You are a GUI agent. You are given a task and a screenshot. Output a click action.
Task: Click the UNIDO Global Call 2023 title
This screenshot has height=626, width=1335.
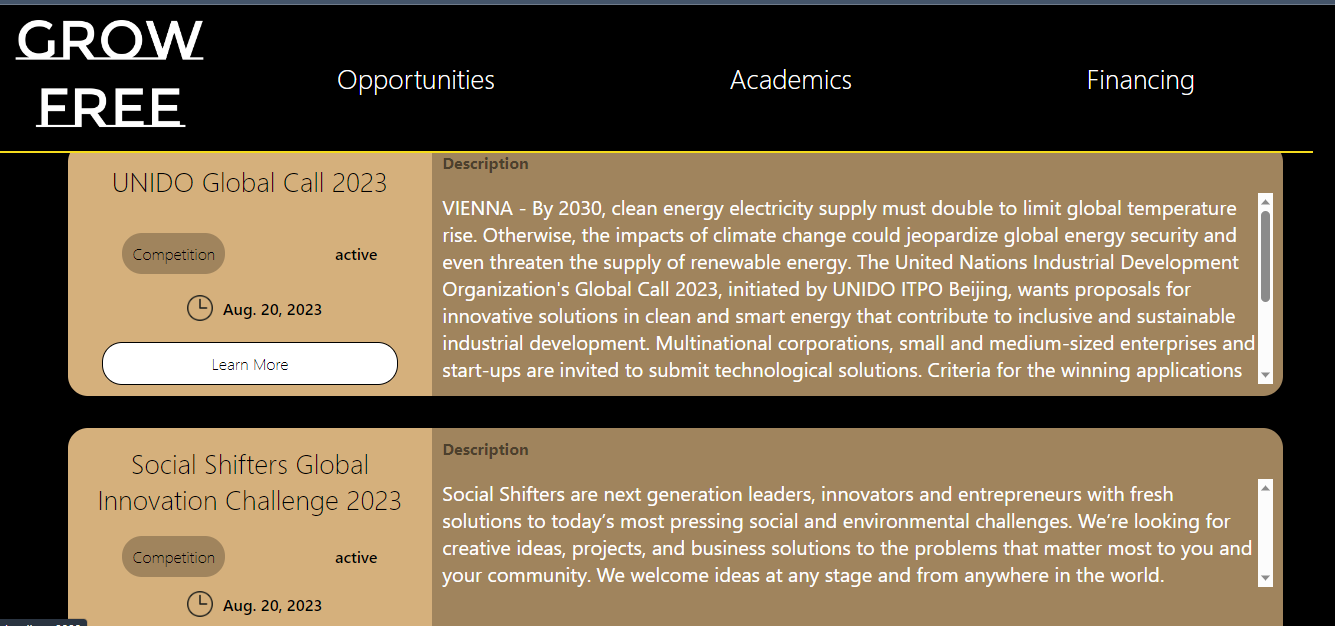pos(249,183)
